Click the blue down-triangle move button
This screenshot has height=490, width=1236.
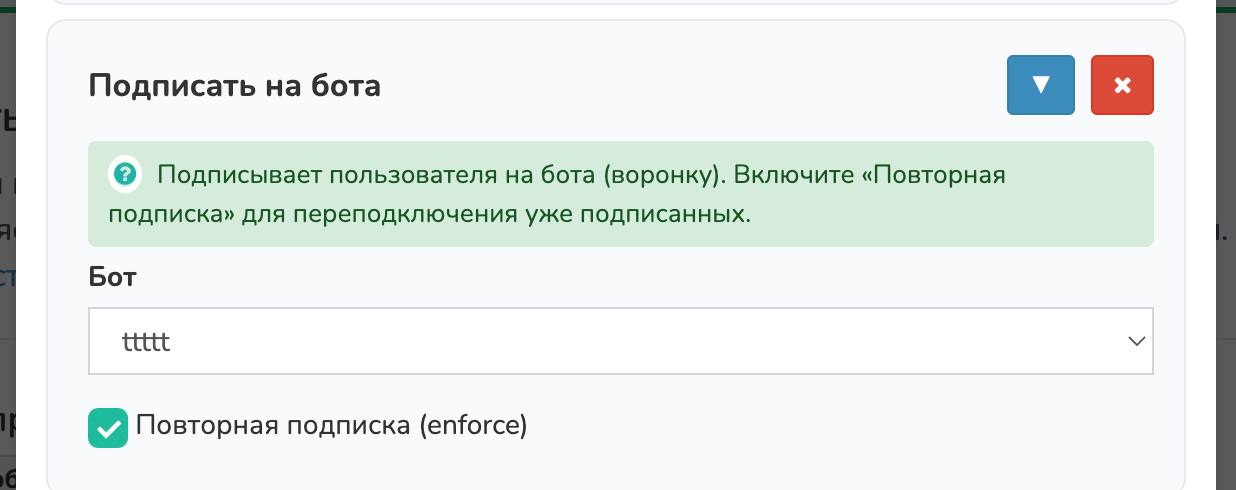tap(1040, 85)
